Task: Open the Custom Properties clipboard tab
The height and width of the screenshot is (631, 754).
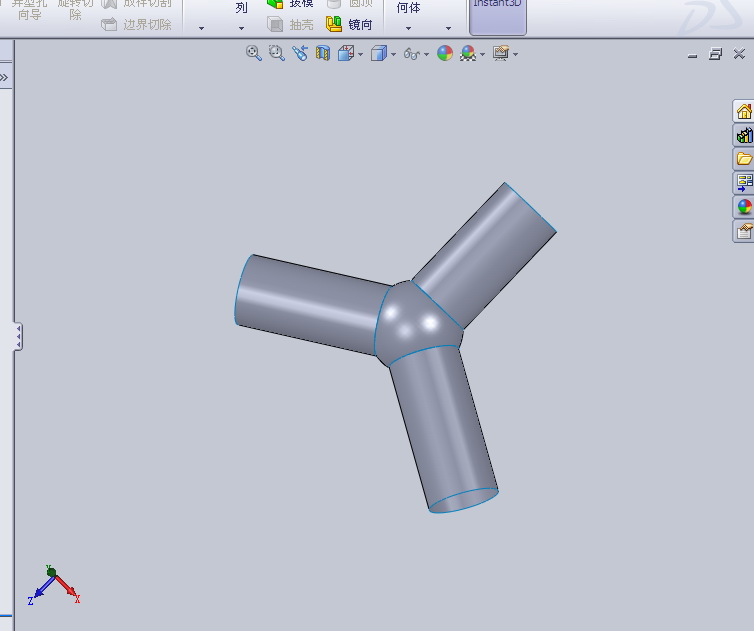Action: tap(743, 231)
